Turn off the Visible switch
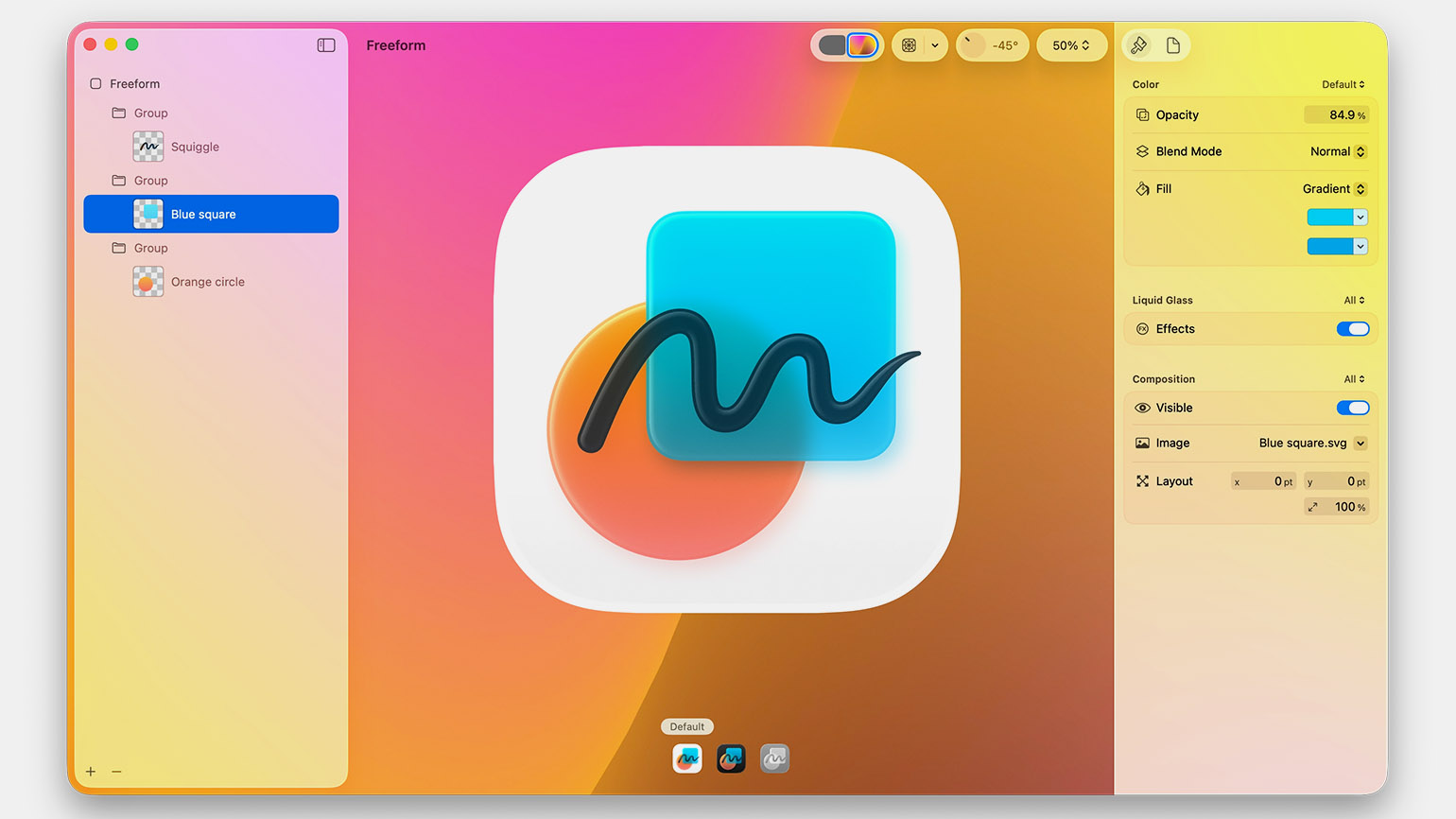This screenshot has height=819, width=1456. (x=1353, y=408)
